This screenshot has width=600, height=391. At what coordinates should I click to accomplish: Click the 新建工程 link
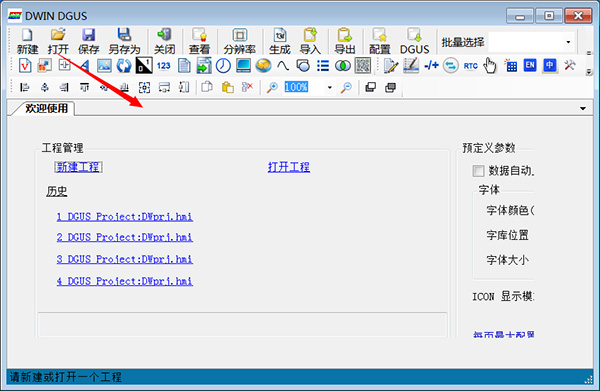coord(78,167)
